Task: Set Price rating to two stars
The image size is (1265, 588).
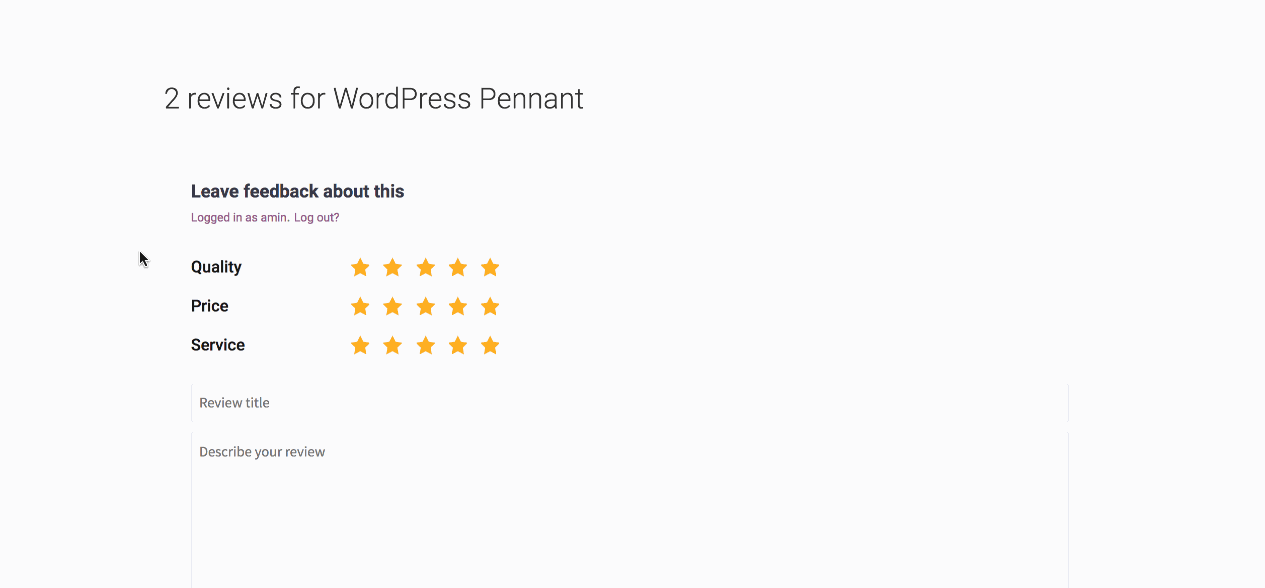Action: [x=393, y=306]
